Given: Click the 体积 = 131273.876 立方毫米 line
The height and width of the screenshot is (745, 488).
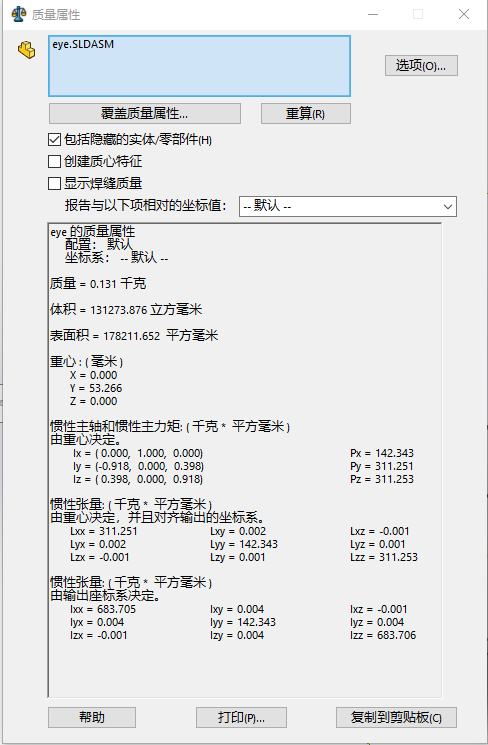Looking at the screenshot, I should click(126, 310).
